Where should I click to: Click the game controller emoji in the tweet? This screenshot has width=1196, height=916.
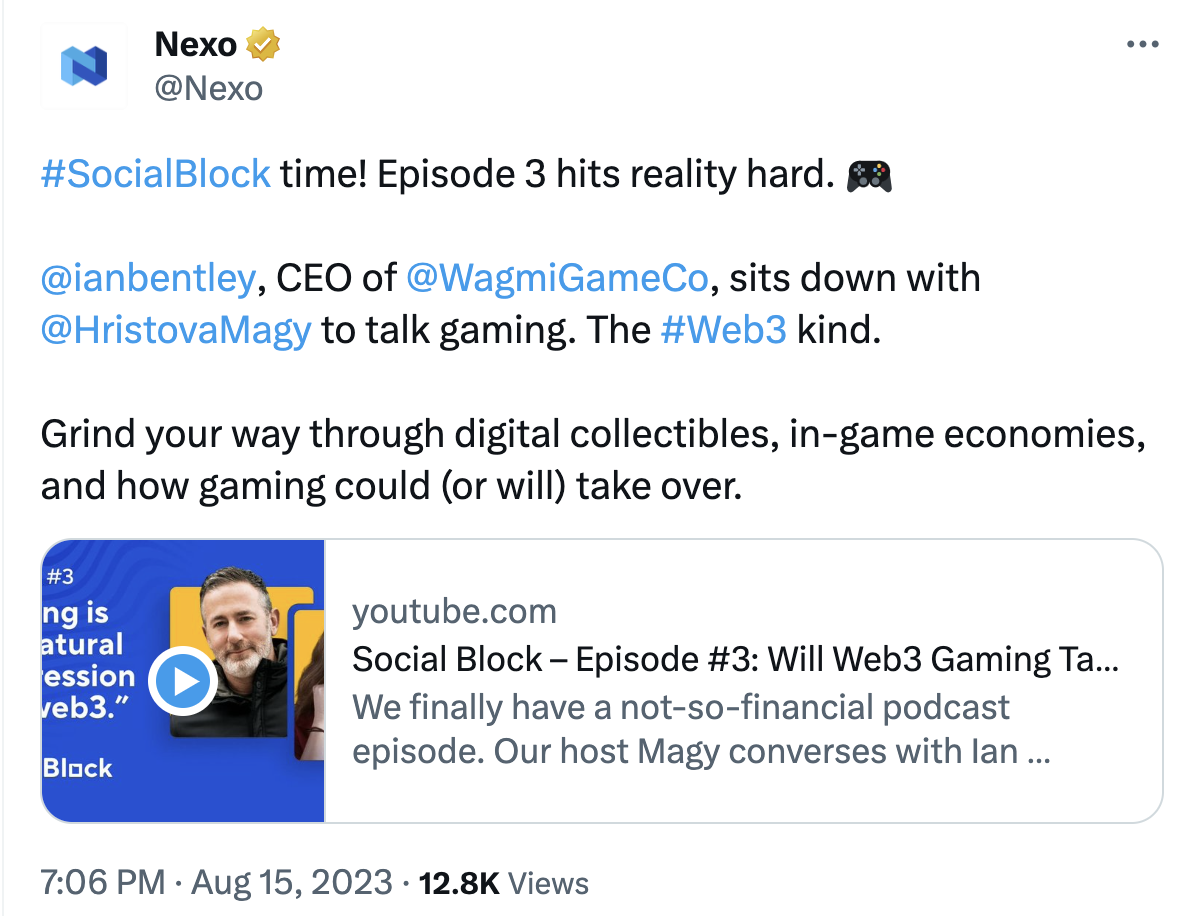click(868, 174)
